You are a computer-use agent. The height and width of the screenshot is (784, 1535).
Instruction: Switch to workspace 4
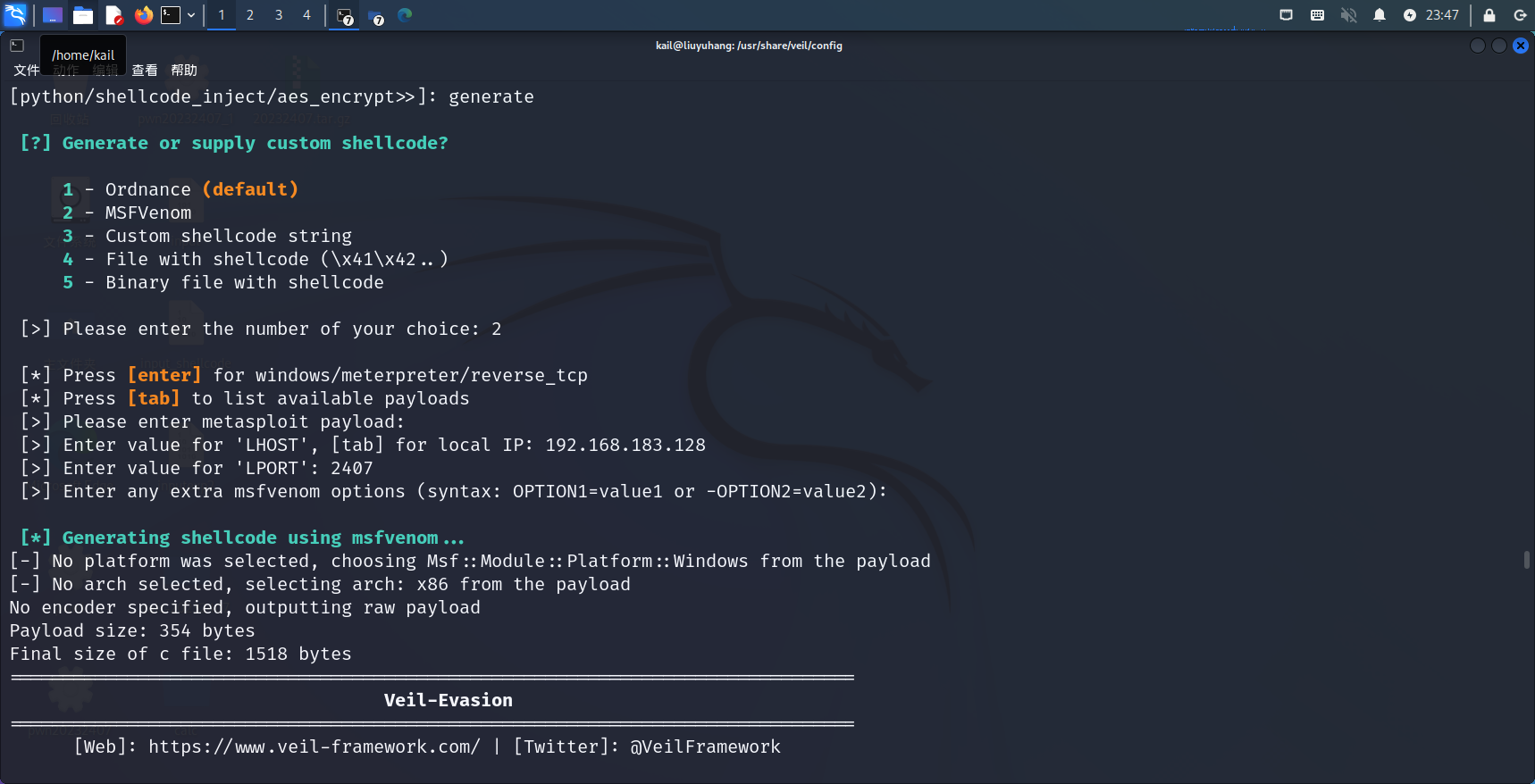pyautogui.click(x=306, y=15)
